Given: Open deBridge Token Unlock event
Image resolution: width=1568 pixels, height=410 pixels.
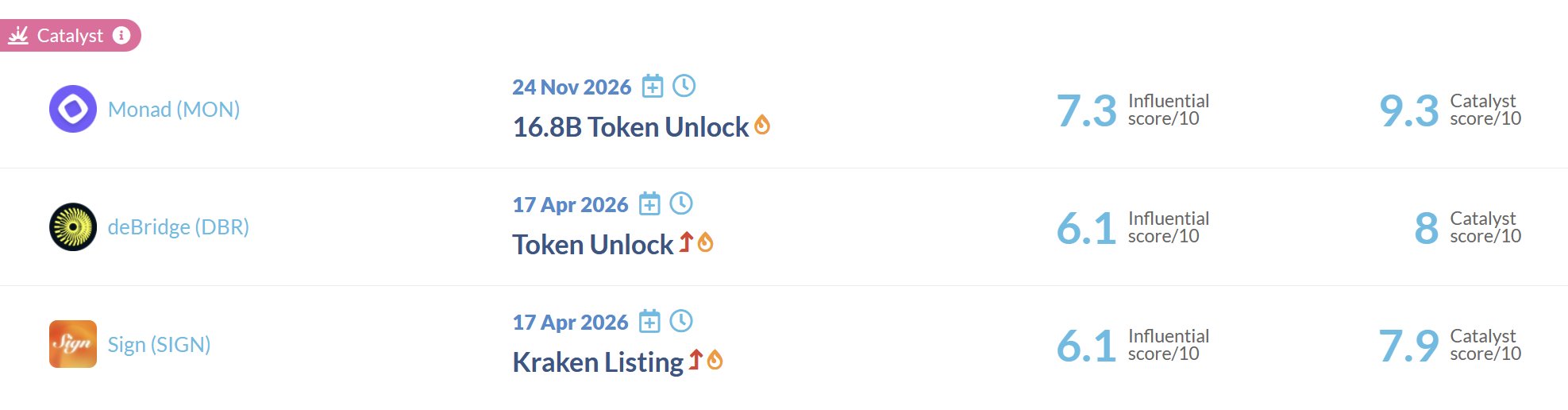Looking at the screenshot, I should [592, 245].
